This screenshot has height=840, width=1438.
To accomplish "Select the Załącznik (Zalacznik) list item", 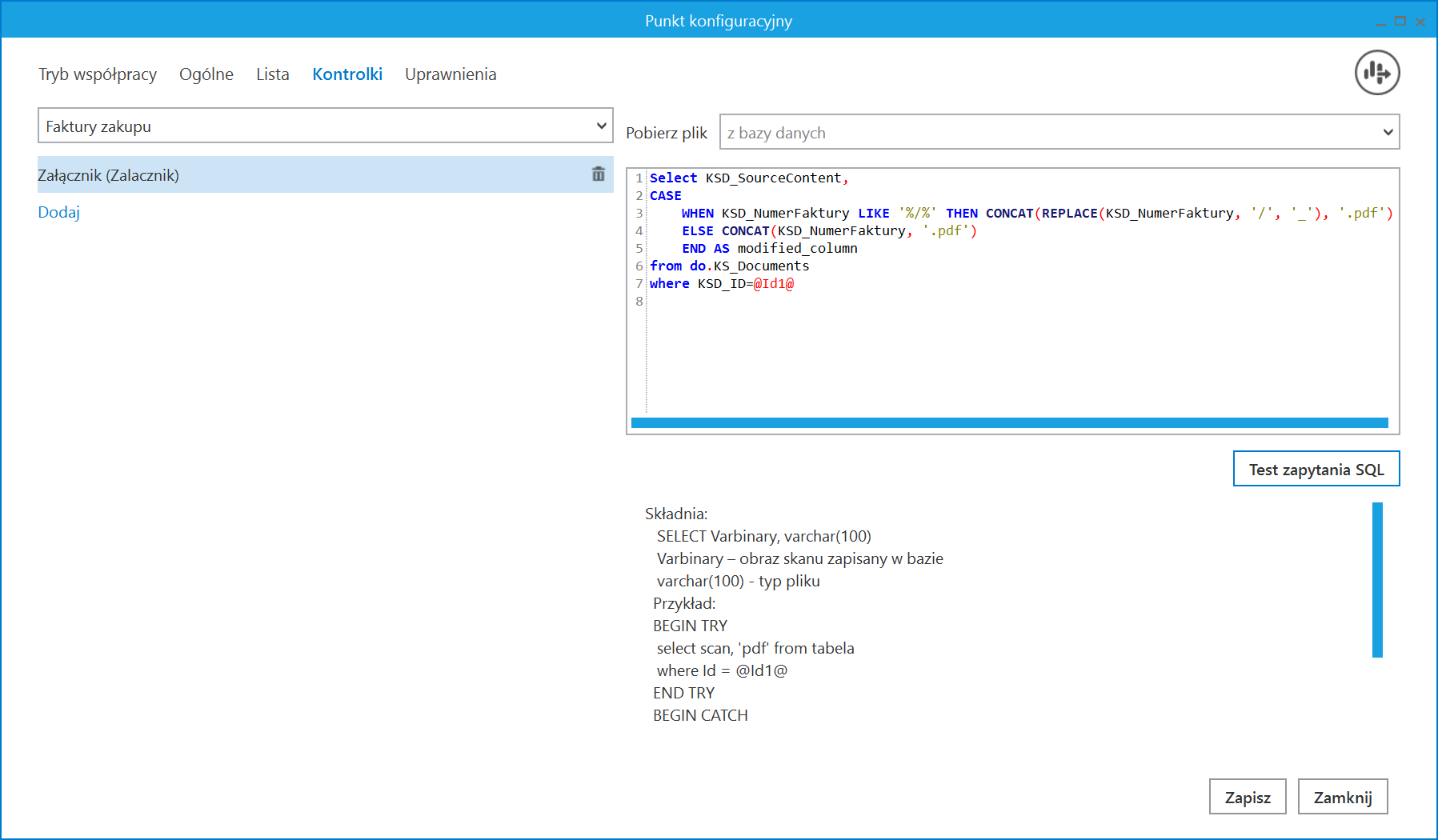I will 304,175.
